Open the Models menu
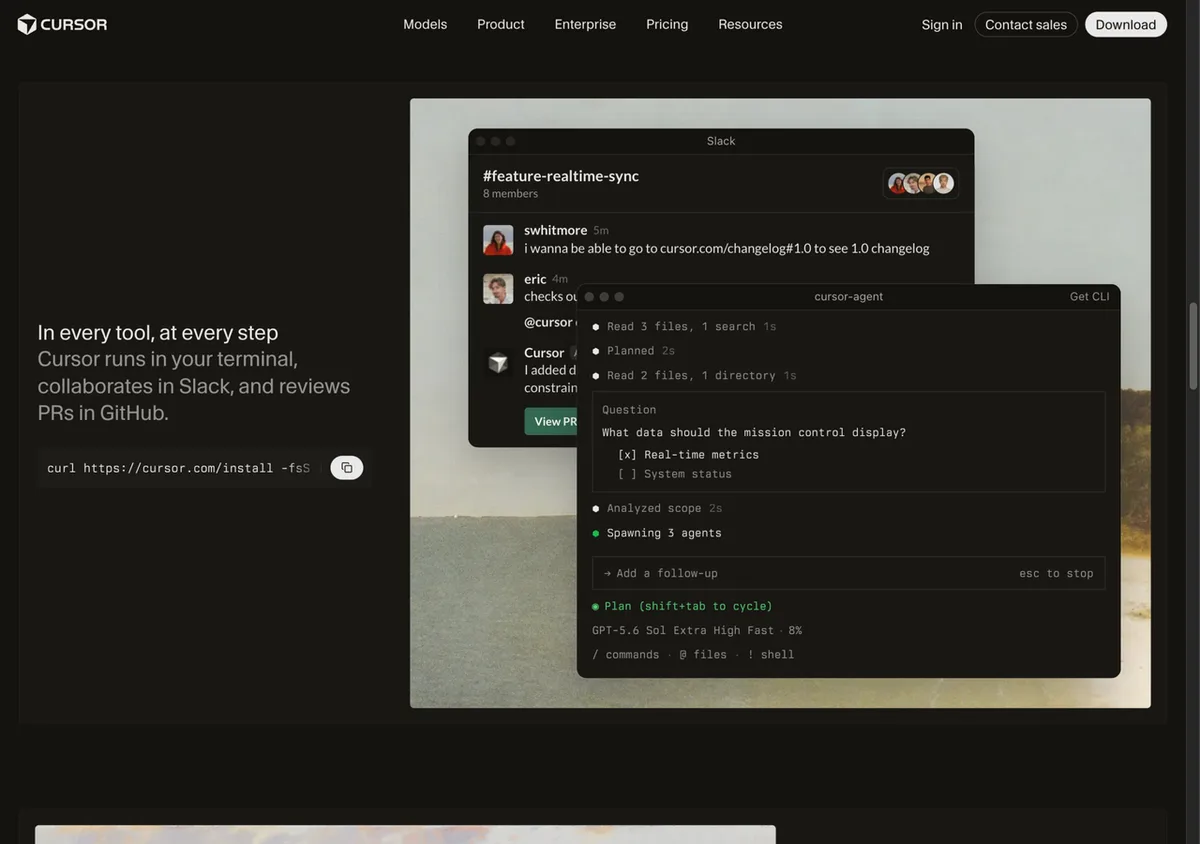This screenshot has width=1200, height=844. (425, 24)
